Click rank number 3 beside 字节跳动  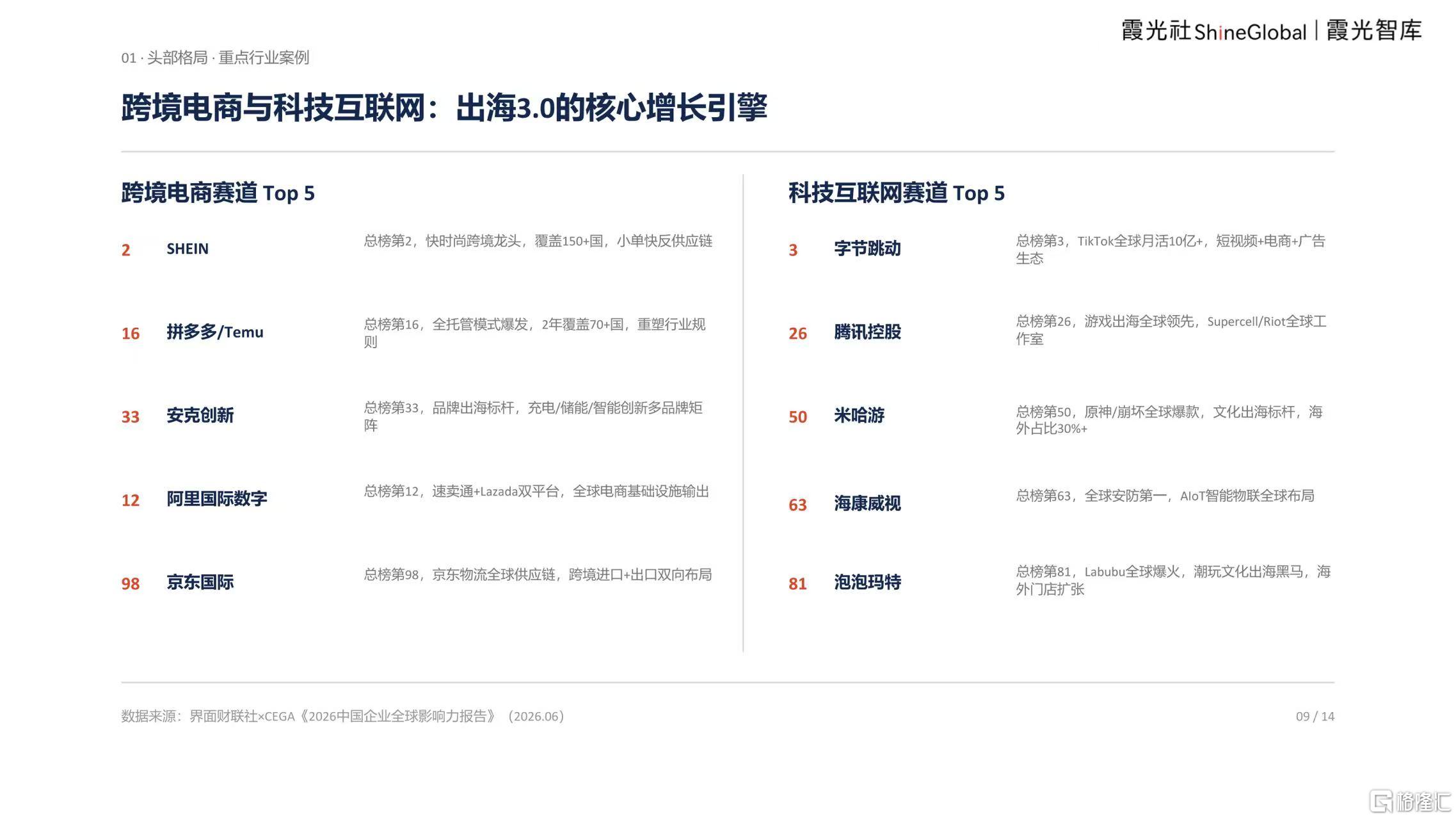pyautogui.click(x=793, y=250)
